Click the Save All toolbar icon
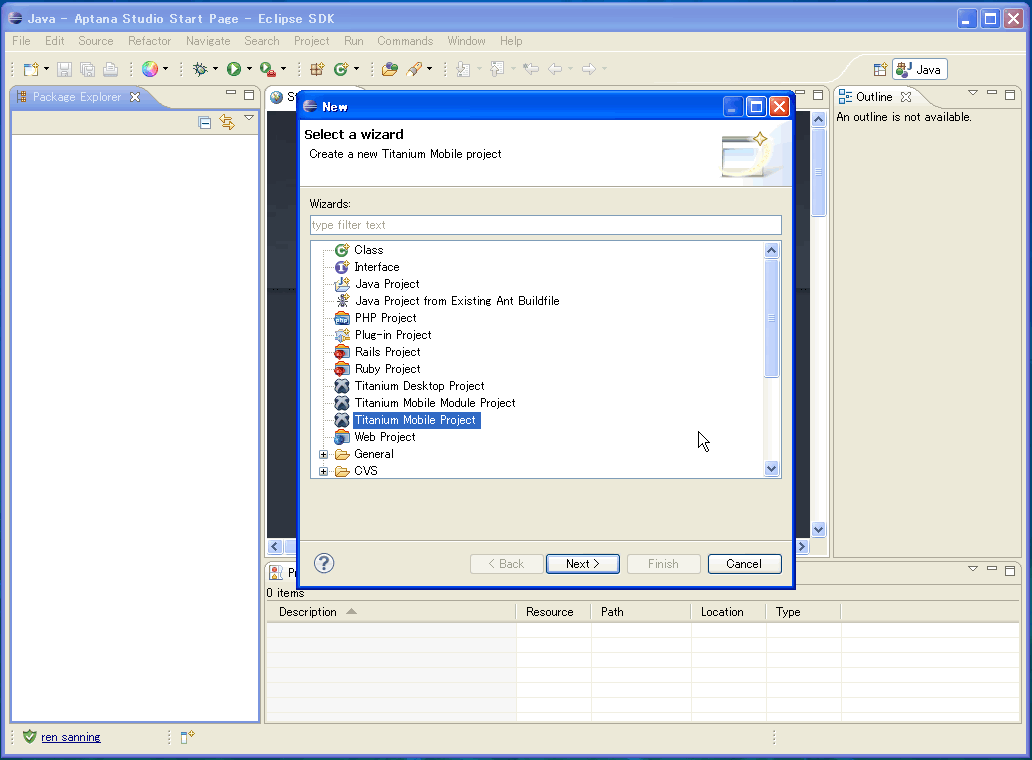 (88, 69)
